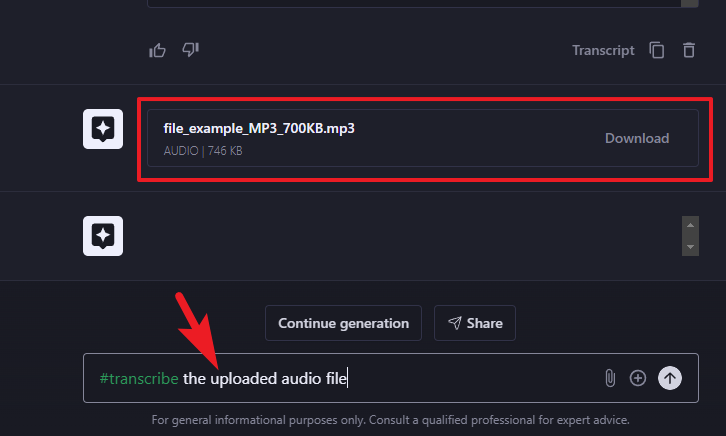The height and width of the screenshot is (436, 726).
Task: Click the #transcribe hashtag in the input
Action: click(x=139, y=379)
